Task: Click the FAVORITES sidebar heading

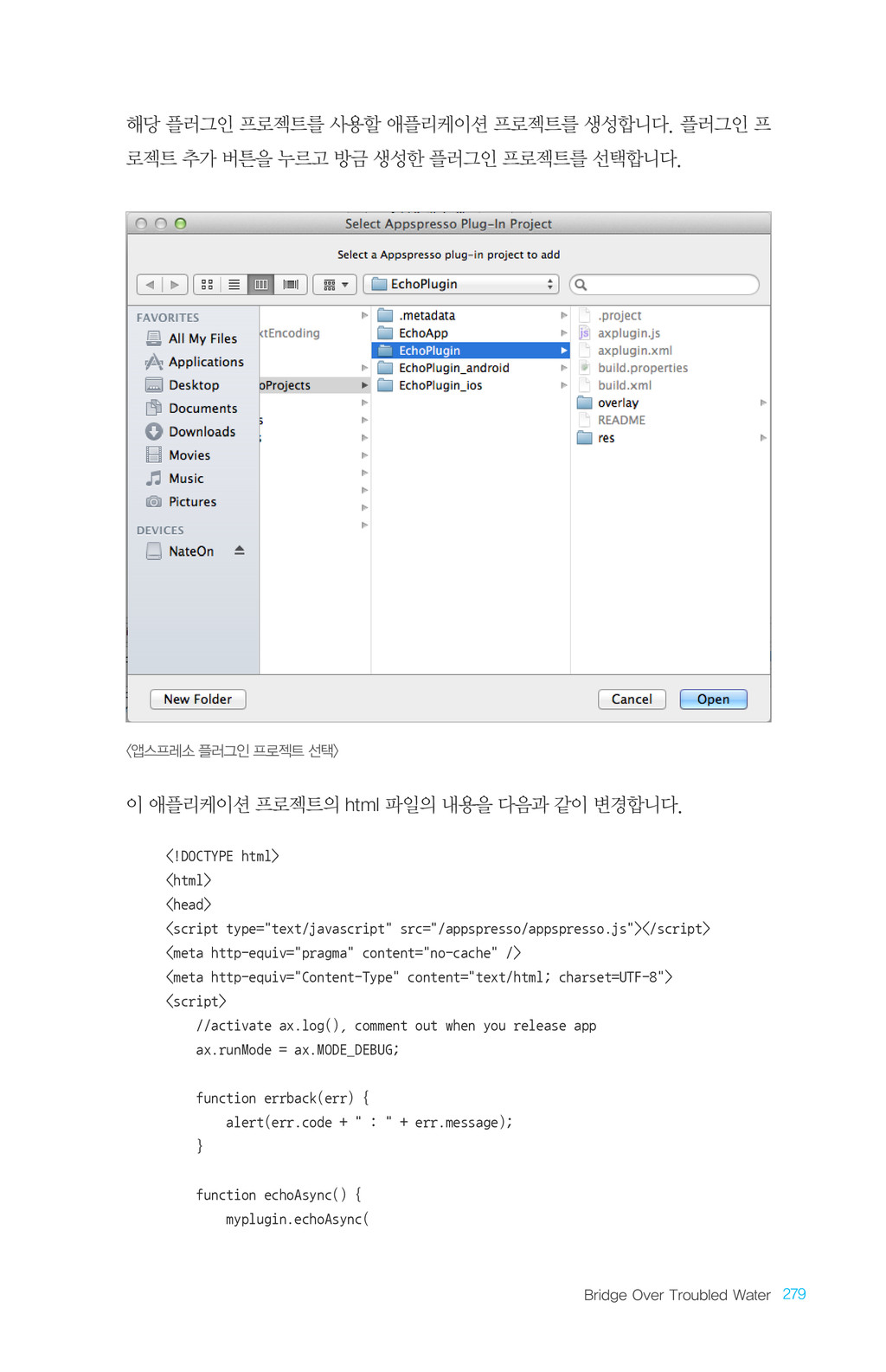Action: [168, 318]
